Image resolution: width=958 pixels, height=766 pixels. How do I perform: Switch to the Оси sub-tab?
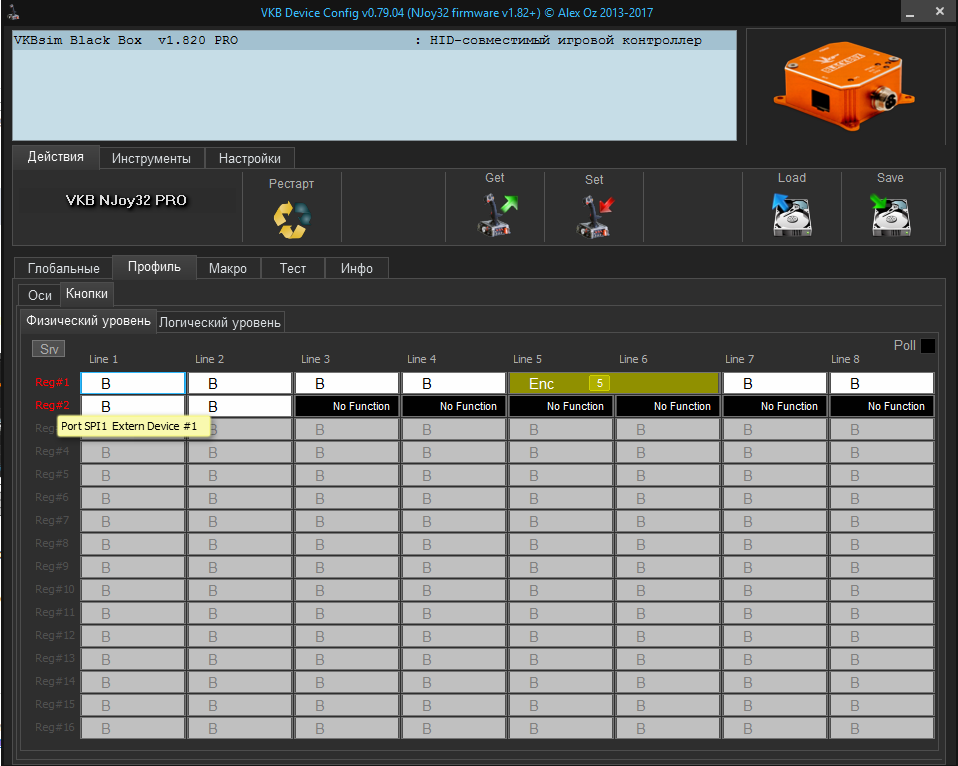pyautogui.click(x=40, y=295)
